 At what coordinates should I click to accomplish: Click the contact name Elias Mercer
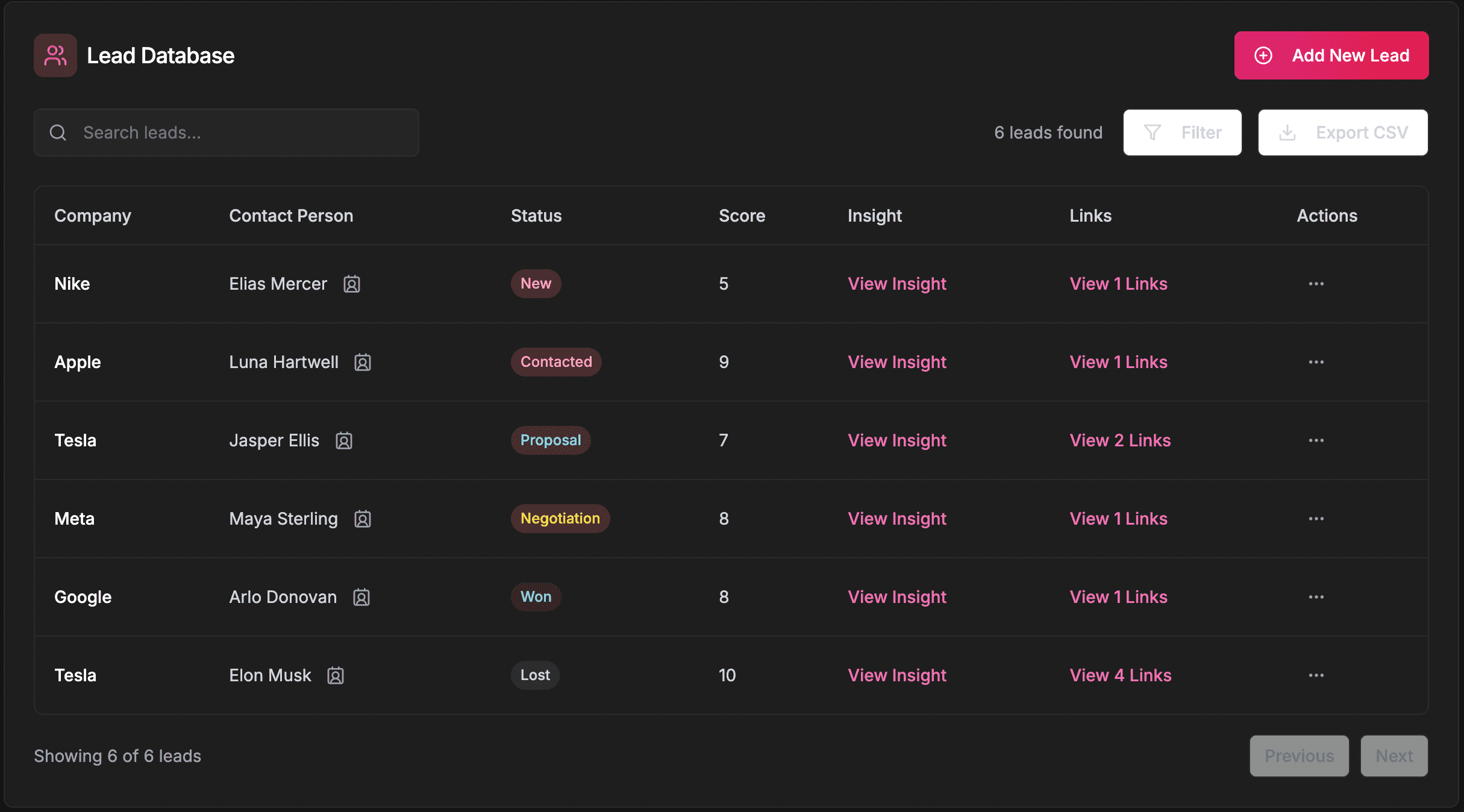tap(278, 284)
